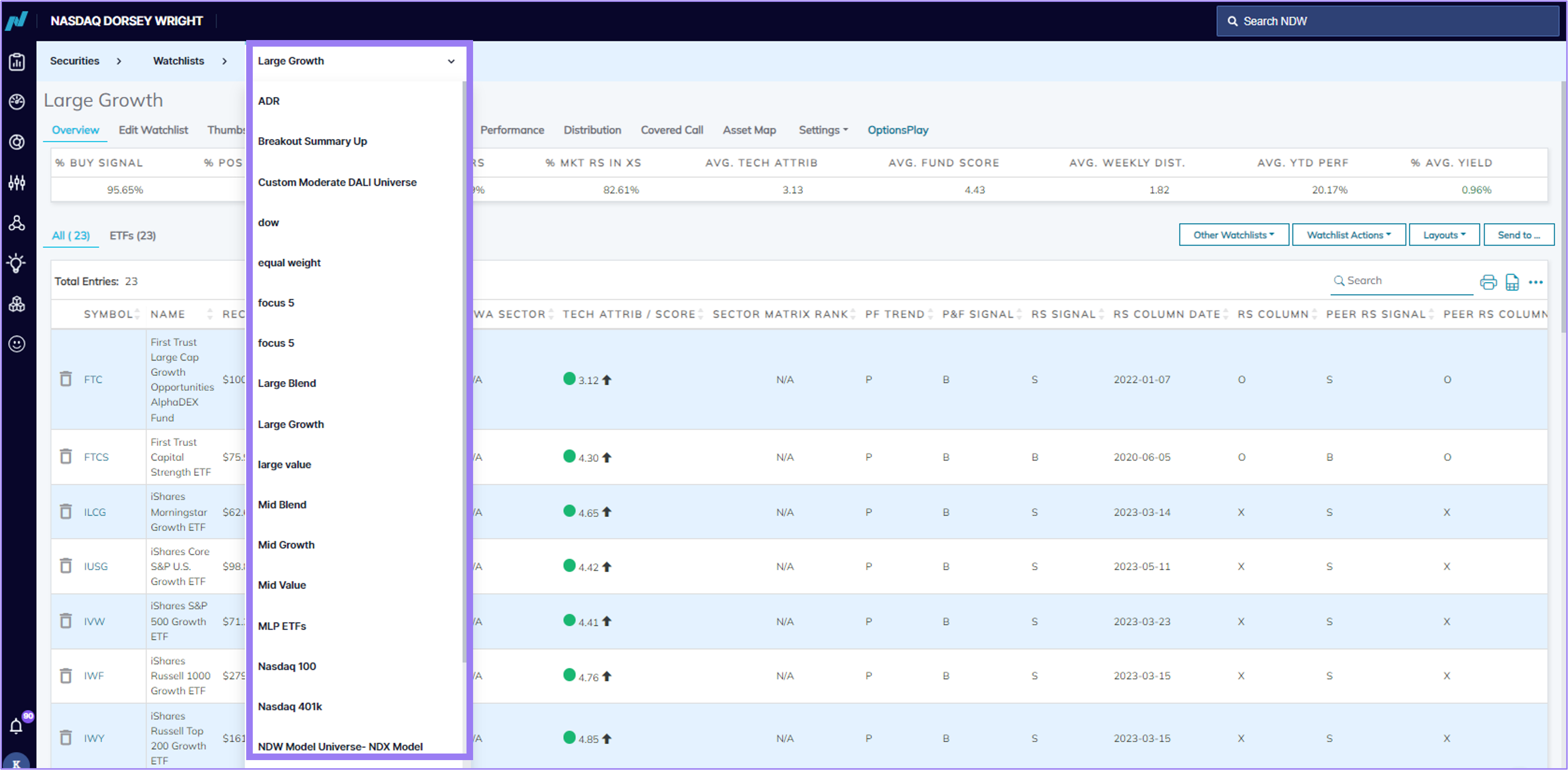This screenshot has height=770, width=1568.
Task: Switch to the ETFs (23) tab
Action: point(133,235)
